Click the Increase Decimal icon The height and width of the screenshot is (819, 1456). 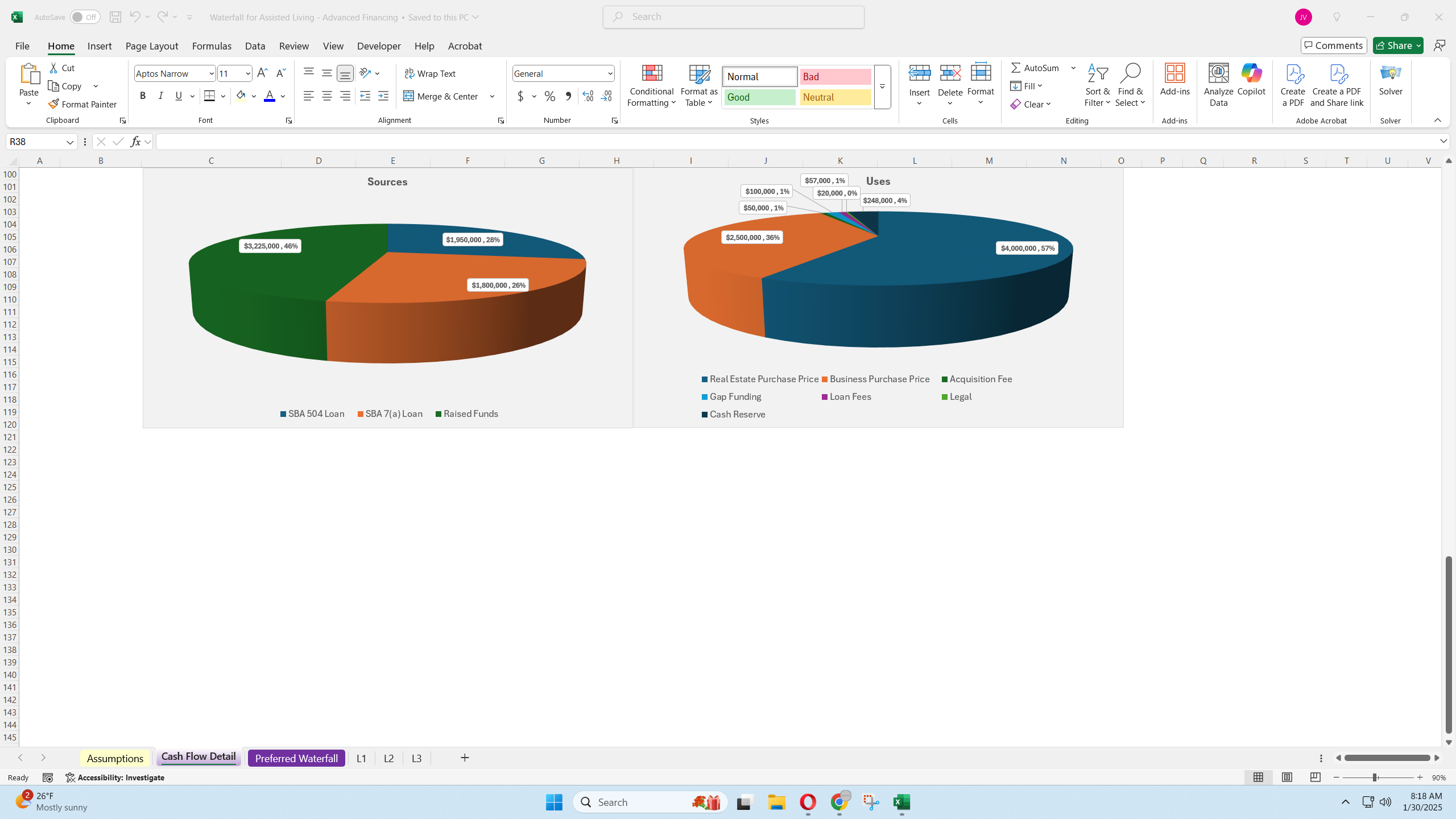tap(588, 96)
